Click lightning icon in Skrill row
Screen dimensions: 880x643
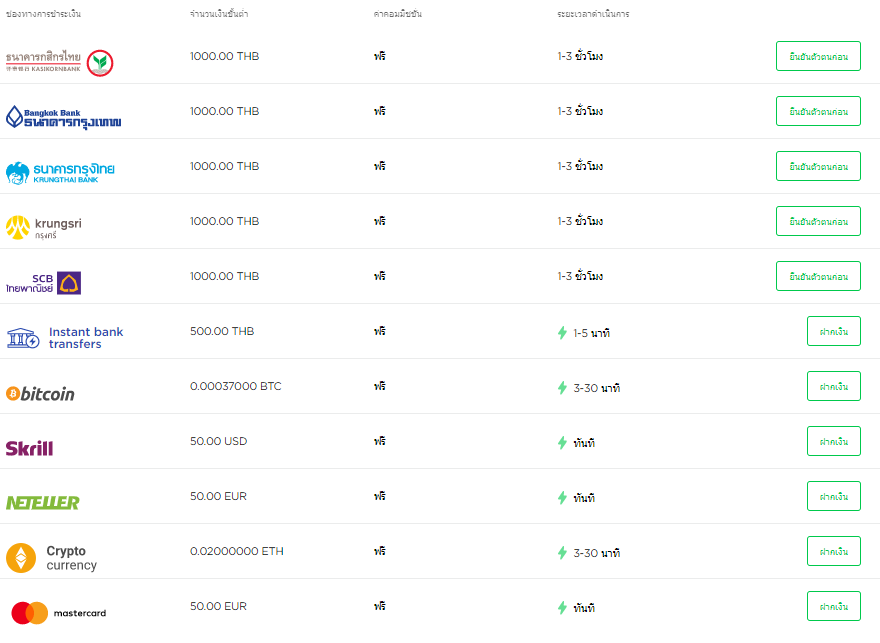click(x=562, y=443)
